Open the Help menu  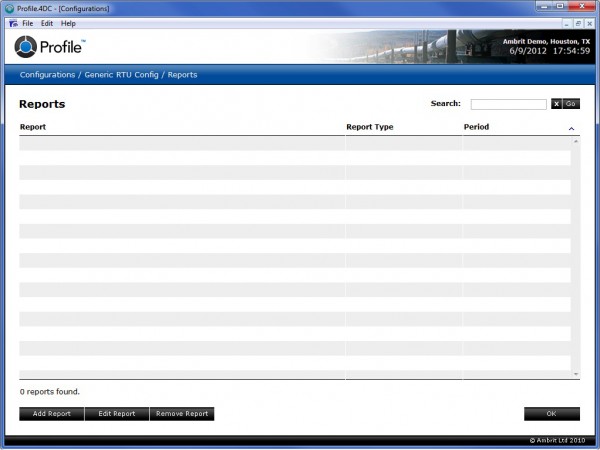click(x=68, y=23)
